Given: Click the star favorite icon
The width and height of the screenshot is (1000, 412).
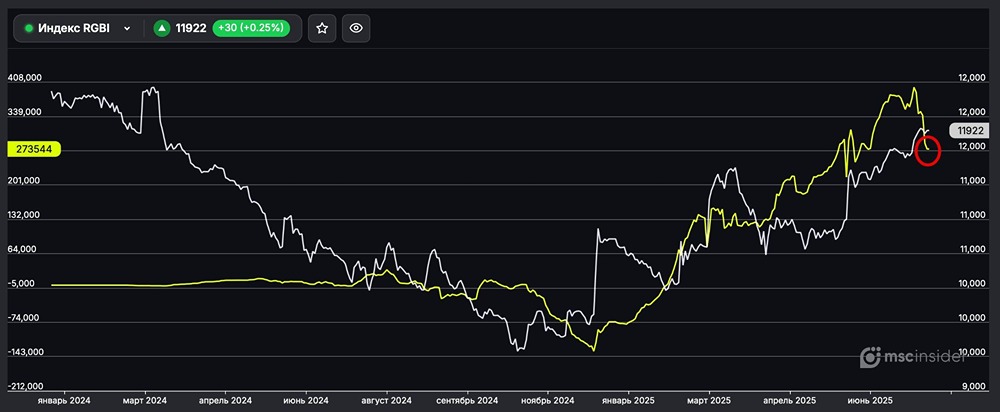Looking at the screenshot, I should pos(322,29).
